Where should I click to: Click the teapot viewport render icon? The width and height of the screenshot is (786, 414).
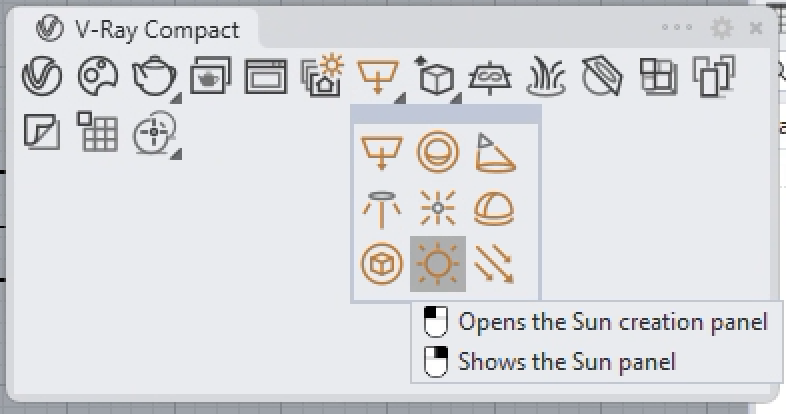click(211, 76)
